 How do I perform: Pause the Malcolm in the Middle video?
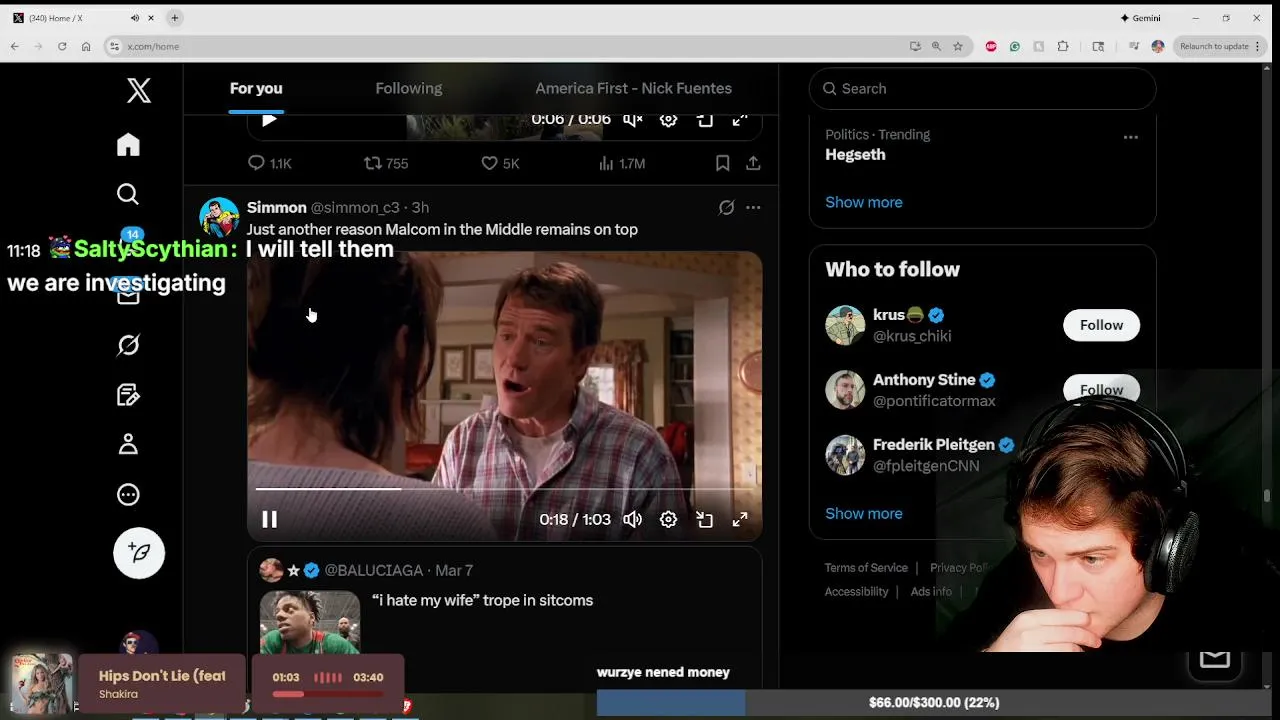269,519
